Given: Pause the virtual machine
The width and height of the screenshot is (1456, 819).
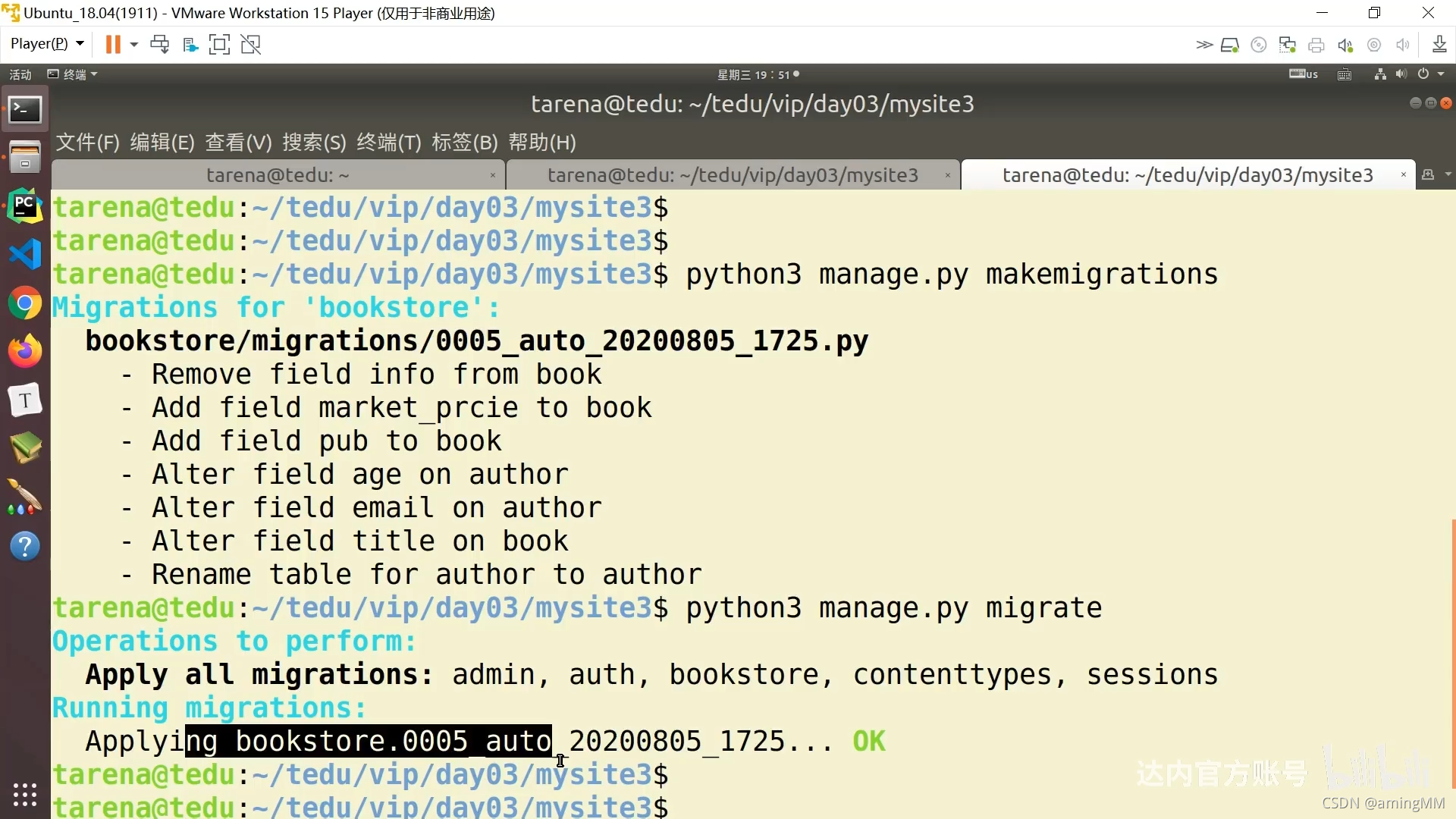Looking at the screenshot, I should pos(113,45).
